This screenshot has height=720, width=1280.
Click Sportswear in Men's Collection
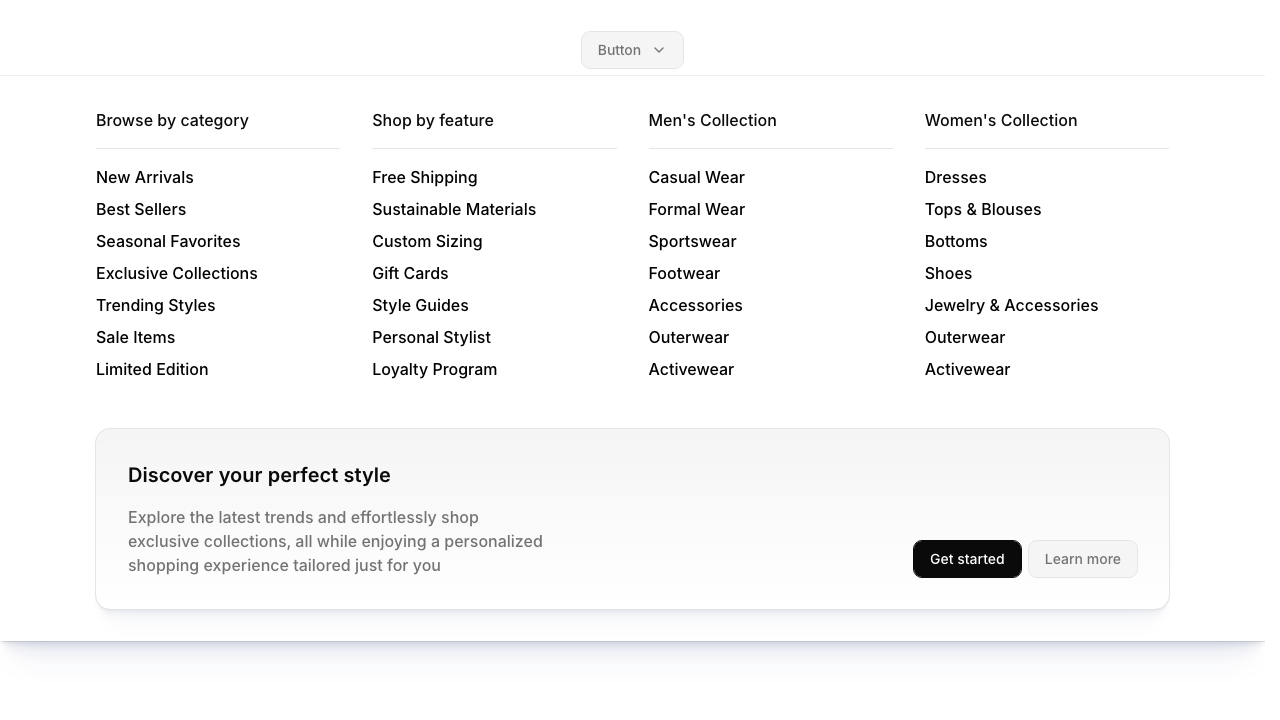pyautogui.click(x=692, y=241)
